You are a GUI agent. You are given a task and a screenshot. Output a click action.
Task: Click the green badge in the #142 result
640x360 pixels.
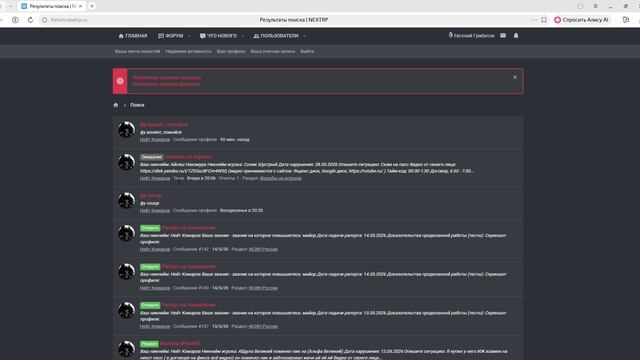click(150, 228)
